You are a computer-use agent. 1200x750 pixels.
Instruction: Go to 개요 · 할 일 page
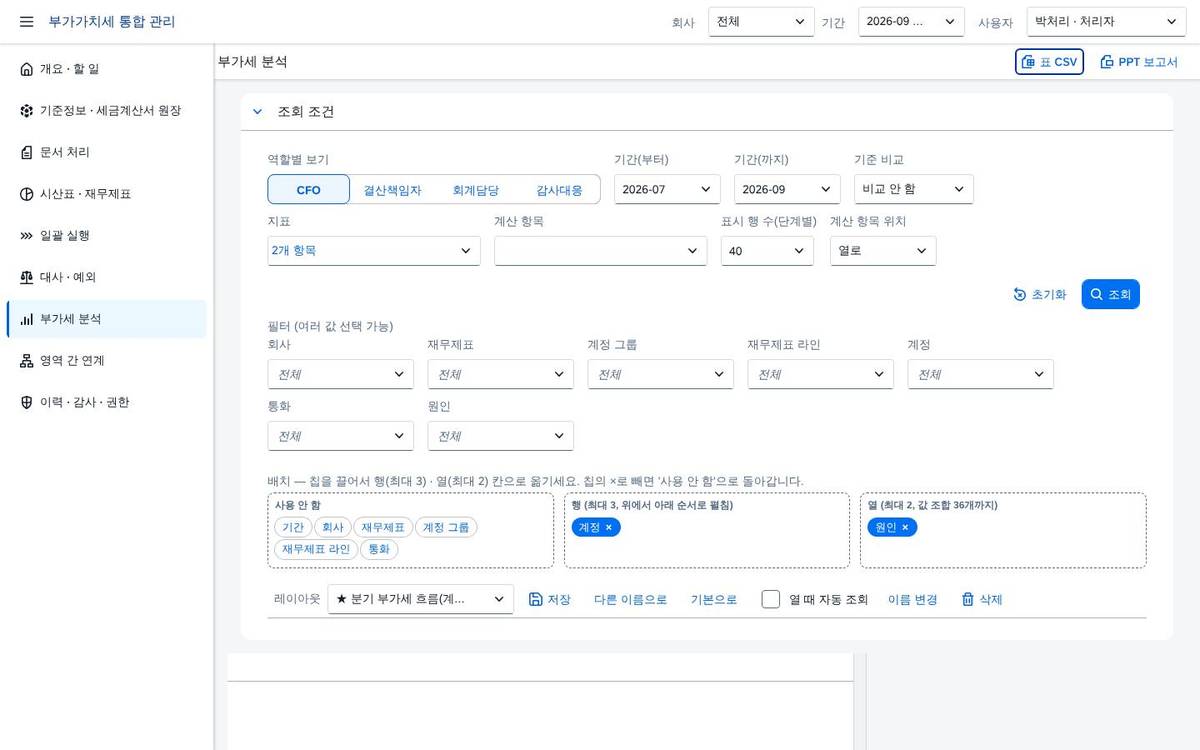[x=106, y=69]
